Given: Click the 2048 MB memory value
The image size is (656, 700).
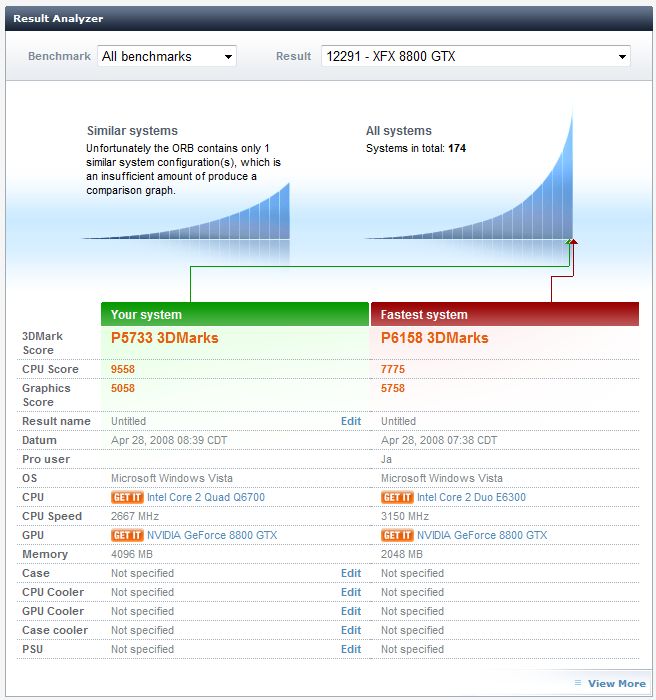Looking at the screenshot, I should (x=401, y=554).
